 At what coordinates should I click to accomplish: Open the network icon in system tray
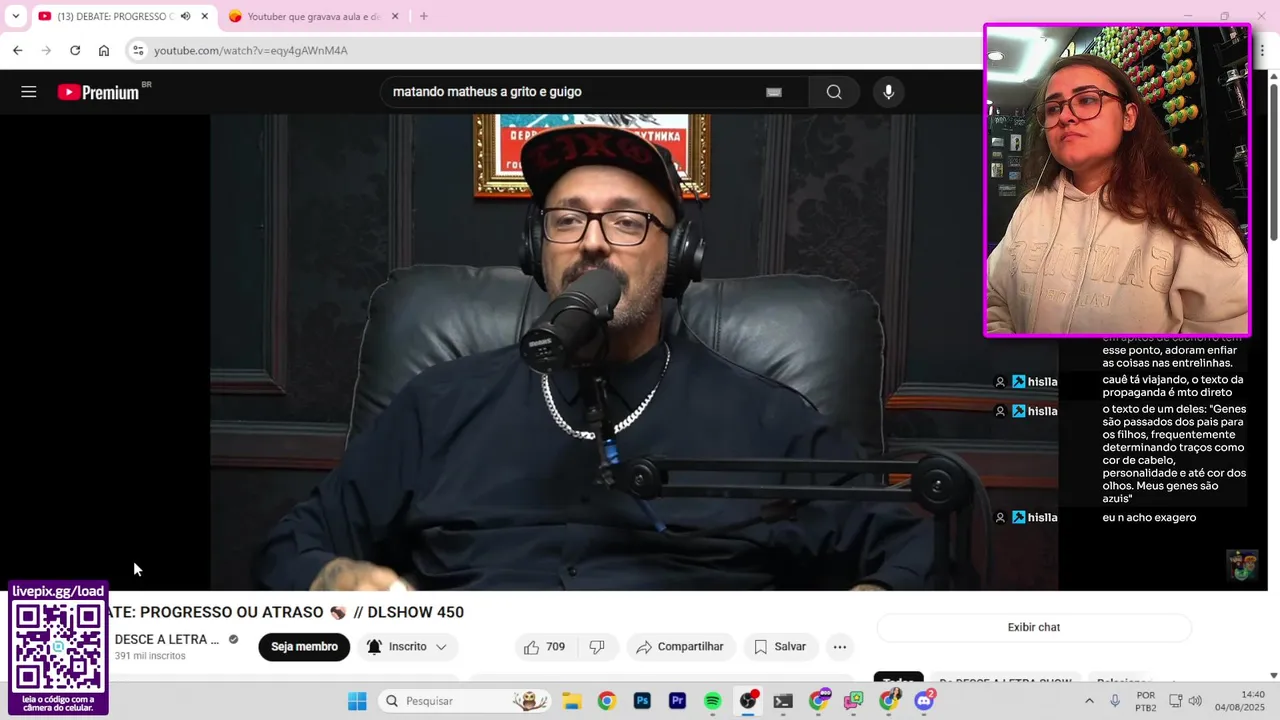point(1176,701)
